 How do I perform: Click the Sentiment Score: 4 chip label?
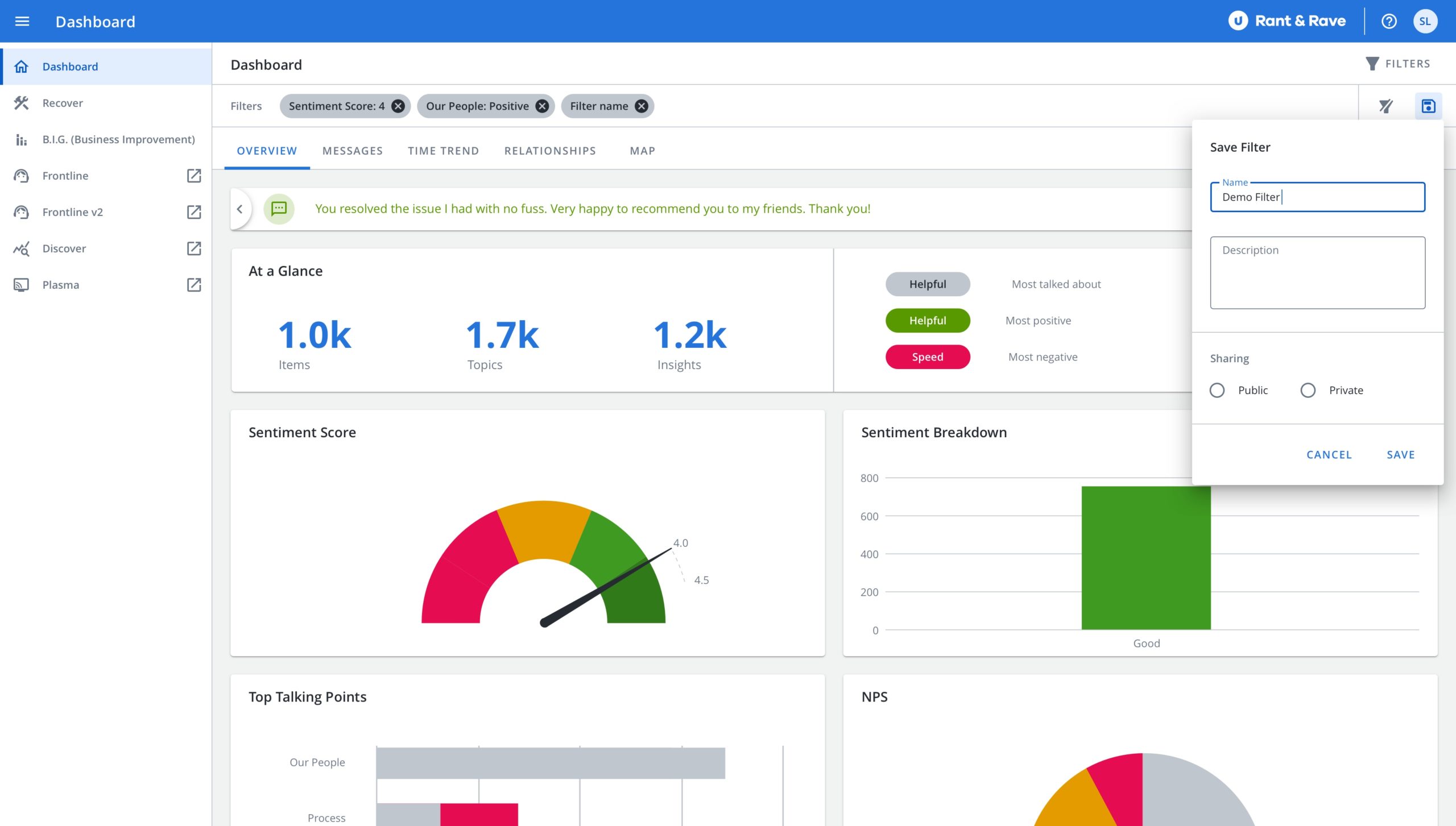pos(337,106)
